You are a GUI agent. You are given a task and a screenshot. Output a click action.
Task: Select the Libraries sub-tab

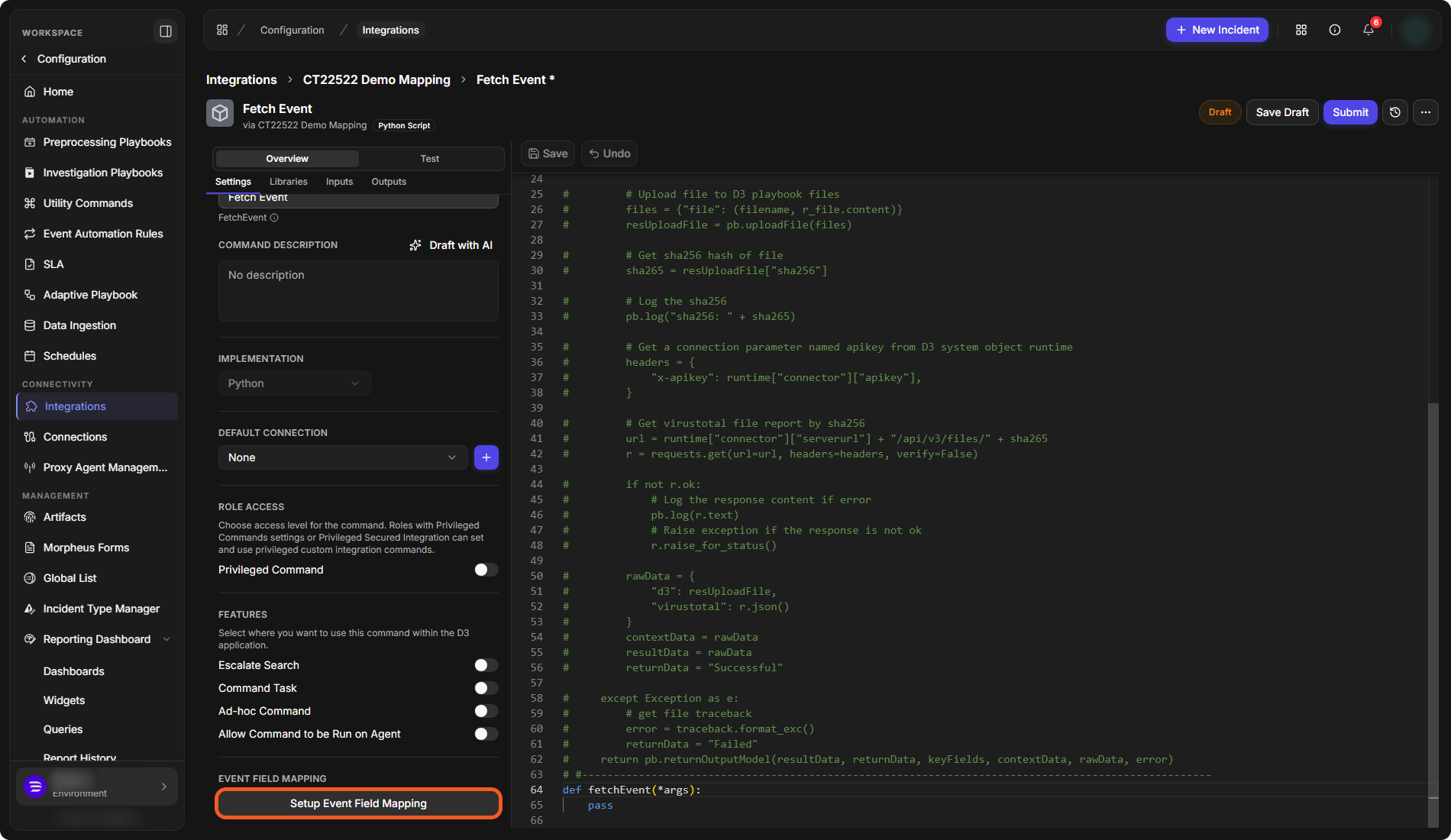[x=289, y=182]
